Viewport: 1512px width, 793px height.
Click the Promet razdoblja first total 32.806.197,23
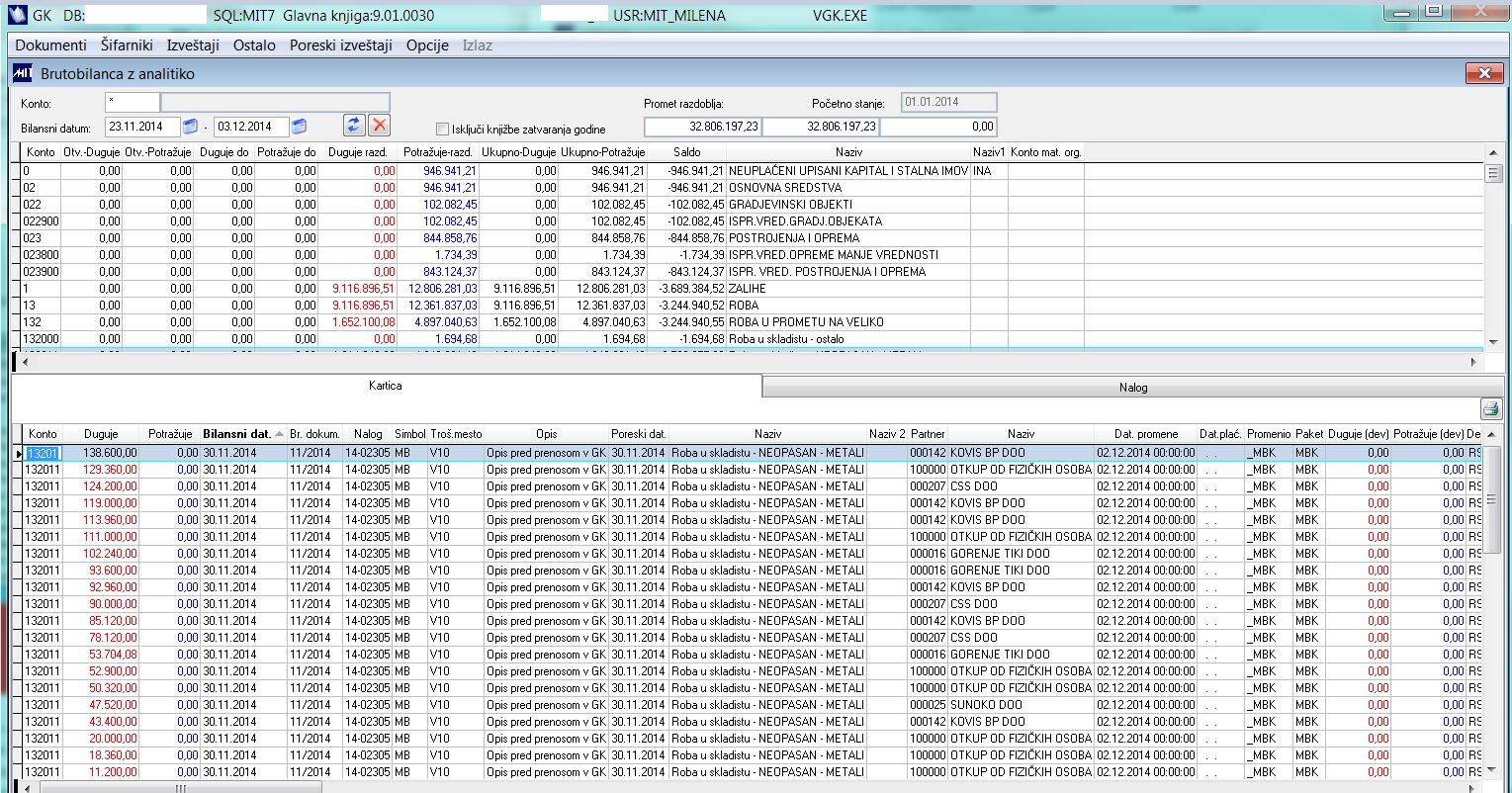tap(703, 127)
